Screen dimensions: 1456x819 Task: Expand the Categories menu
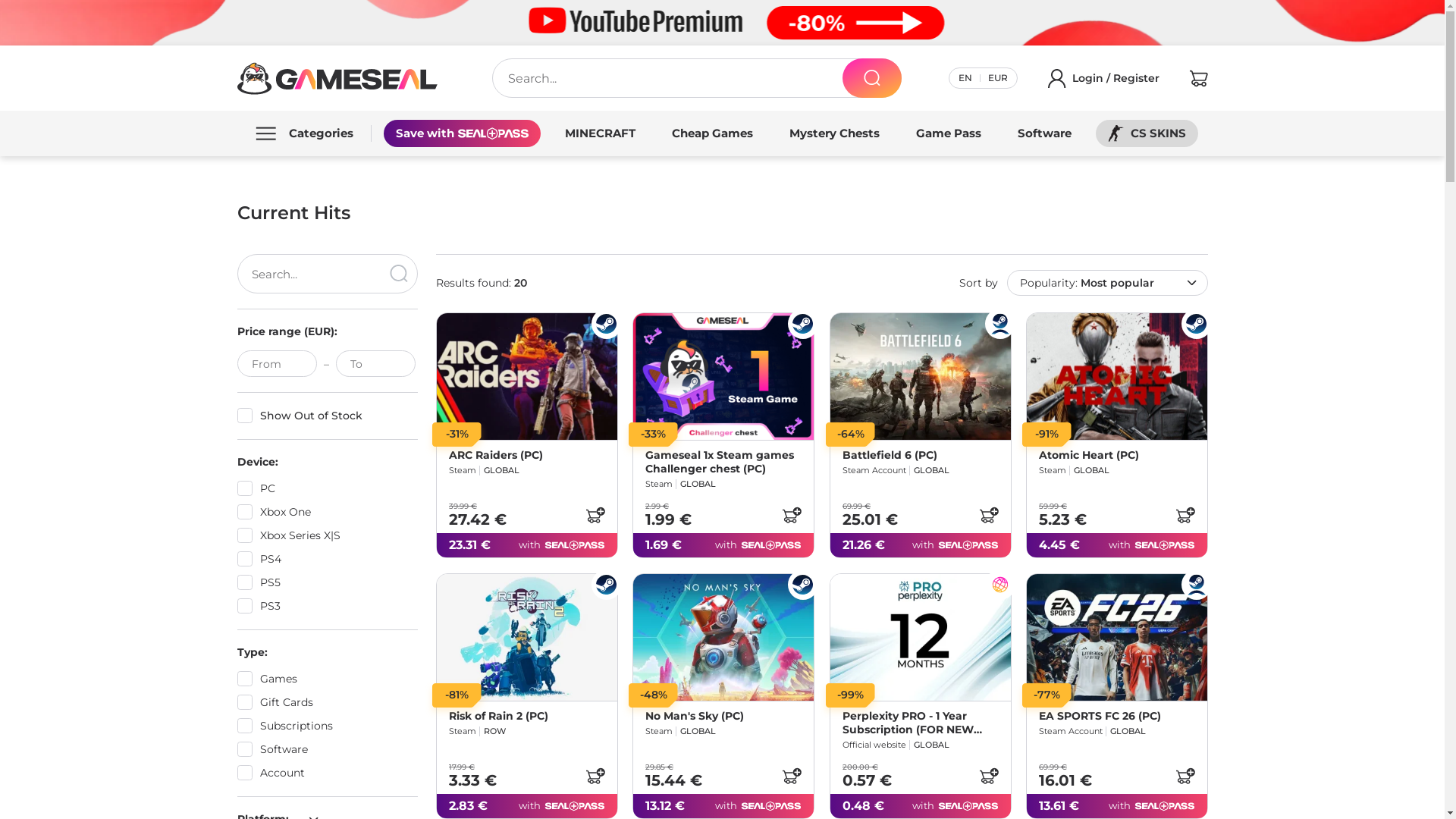[304, 133]
